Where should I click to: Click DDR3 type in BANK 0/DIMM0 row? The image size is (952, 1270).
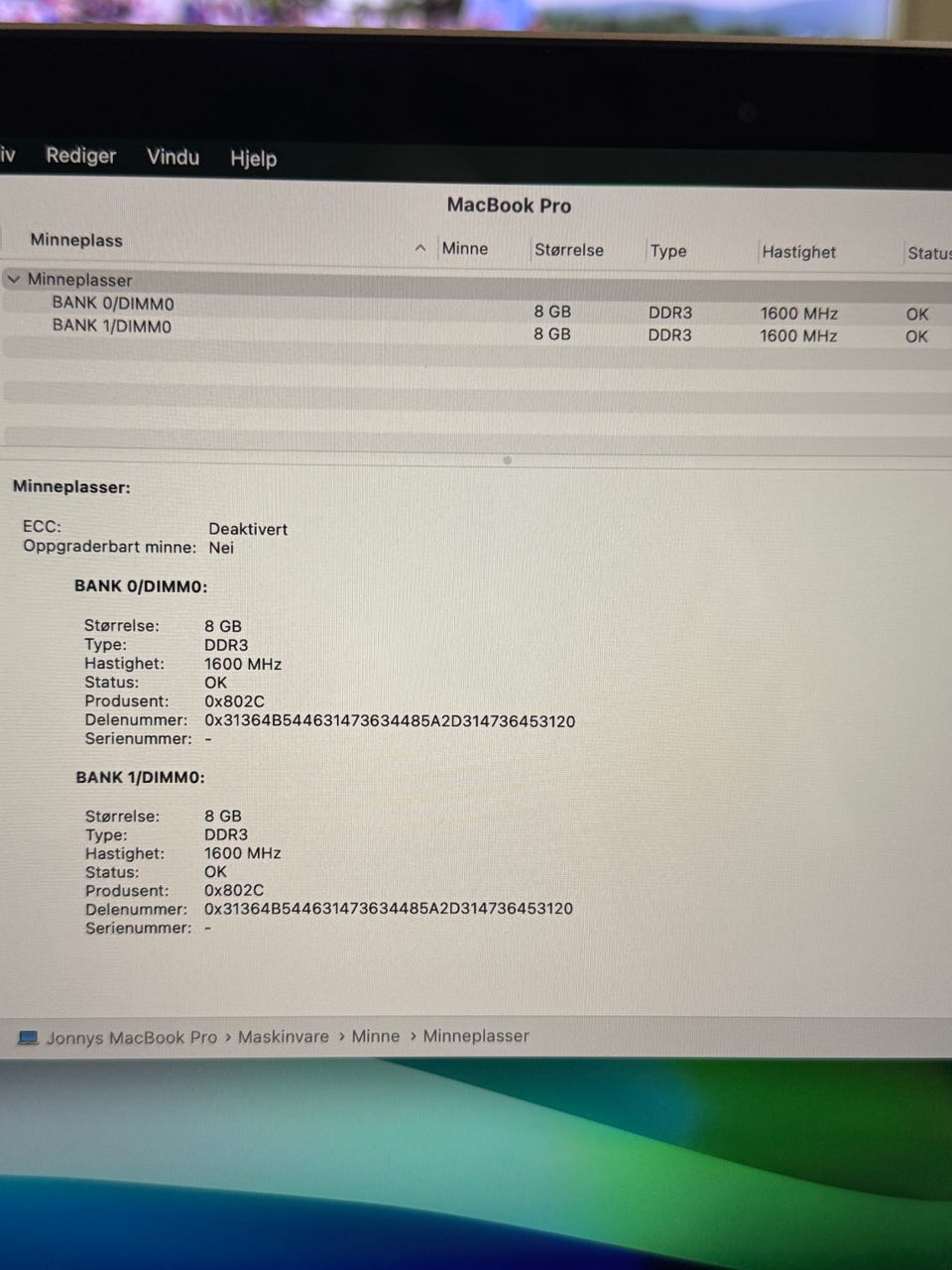click(x=670, y=313)
